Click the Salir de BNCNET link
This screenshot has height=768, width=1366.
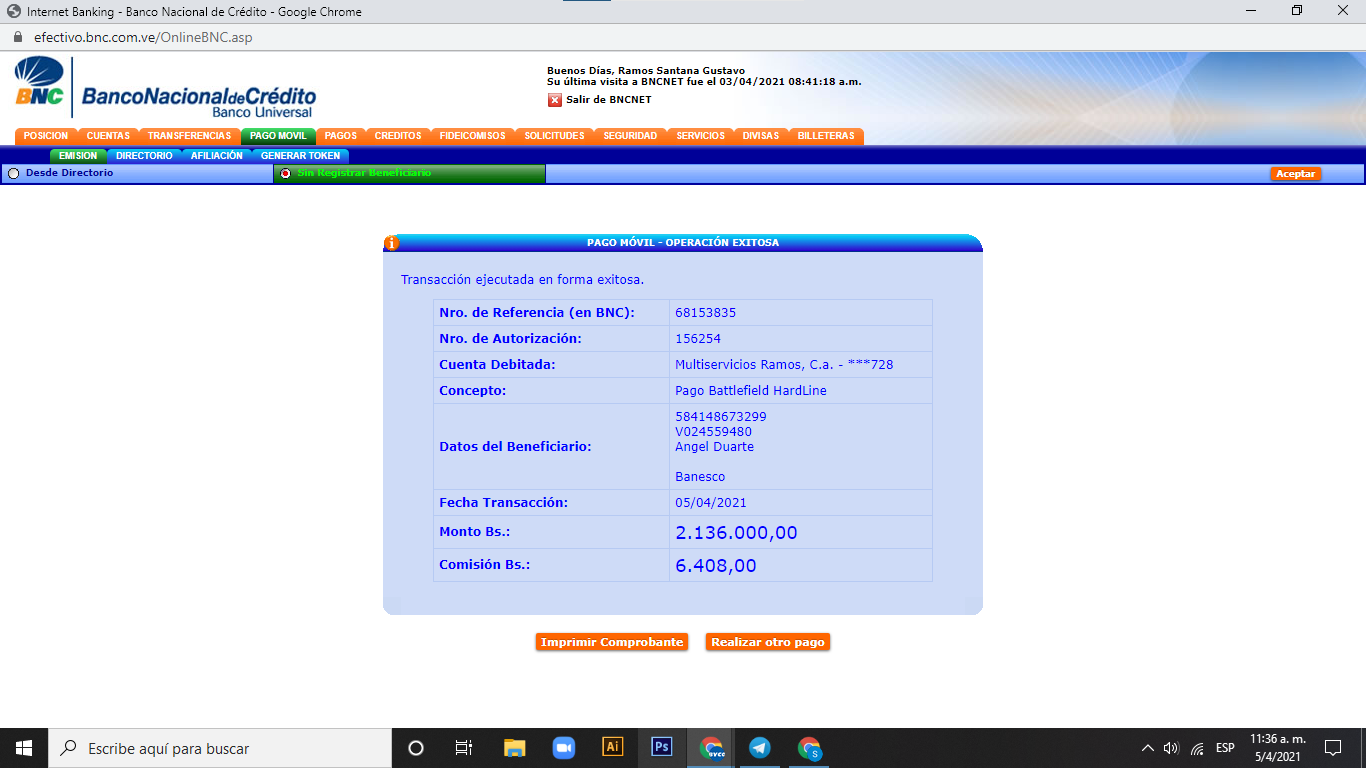point(608,100)
